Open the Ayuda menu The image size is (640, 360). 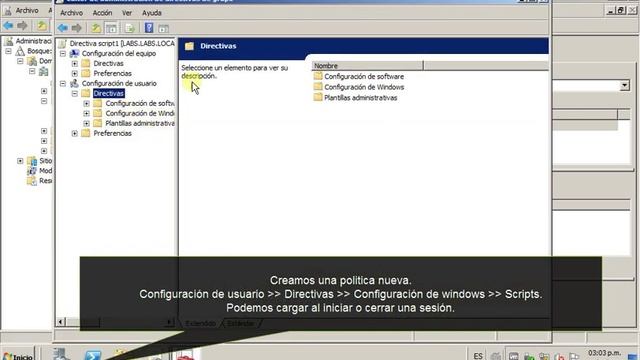click(x=151, y=13)
